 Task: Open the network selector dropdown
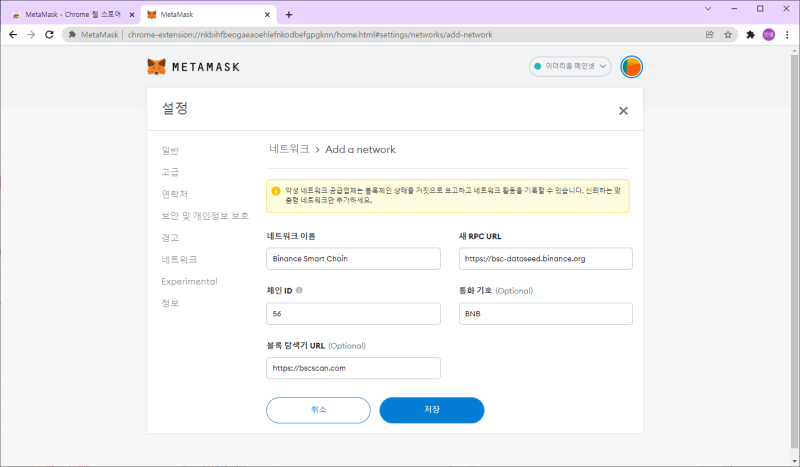tap(570, 66)
